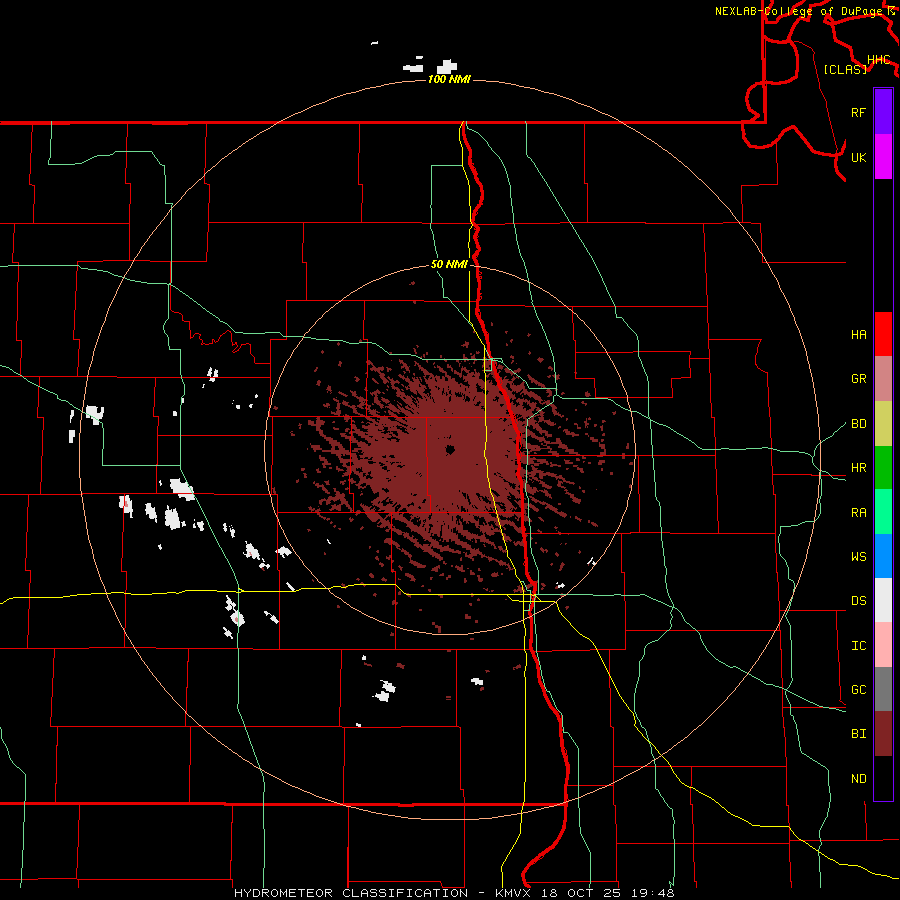Click the WS legend label

click(858, 557)
